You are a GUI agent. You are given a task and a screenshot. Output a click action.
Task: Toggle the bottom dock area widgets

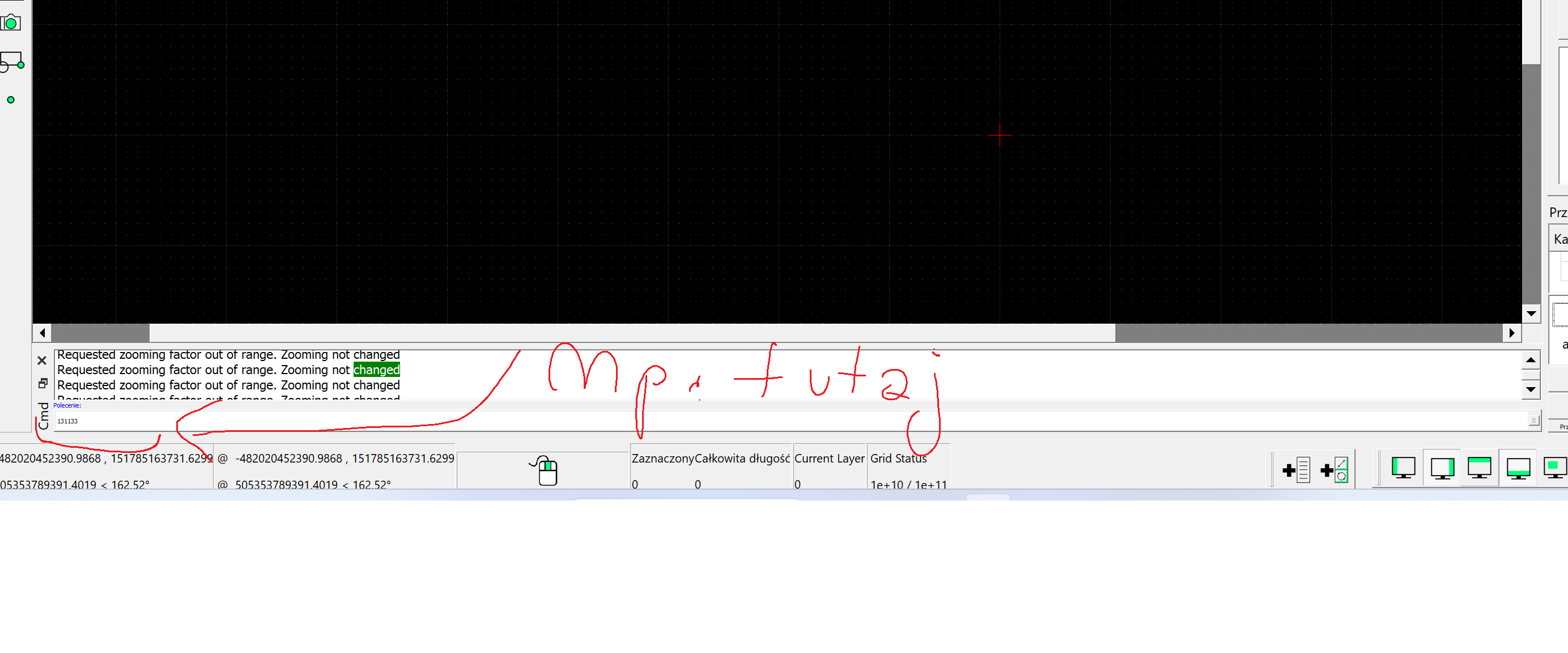coord(1518,468)
